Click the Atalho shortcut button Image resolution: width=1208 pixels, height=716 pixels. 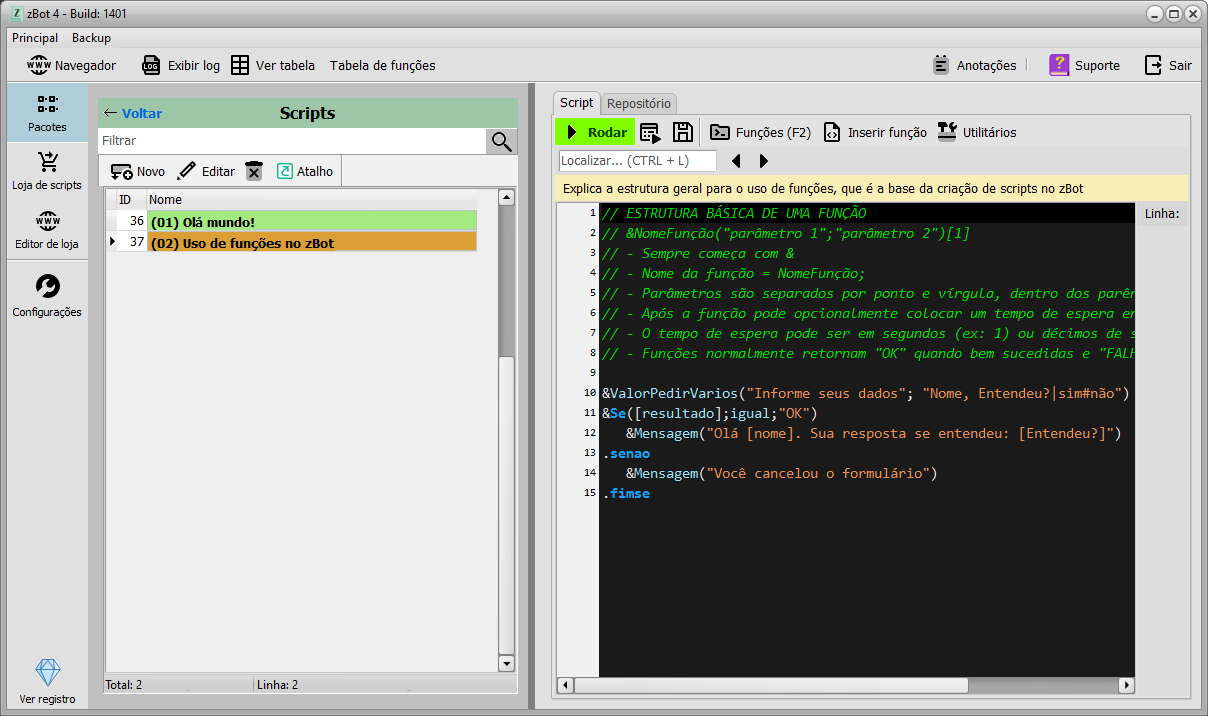click(x=305, y=172)
